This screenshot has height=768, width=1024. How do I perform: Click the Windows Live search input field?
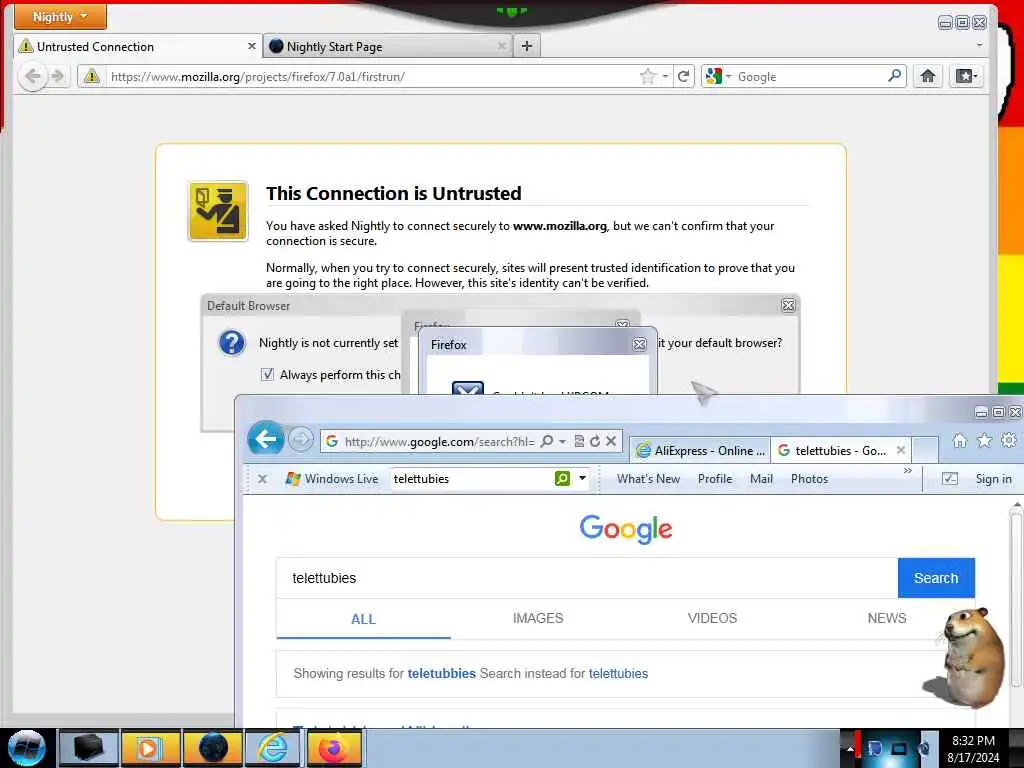(472, 479)
